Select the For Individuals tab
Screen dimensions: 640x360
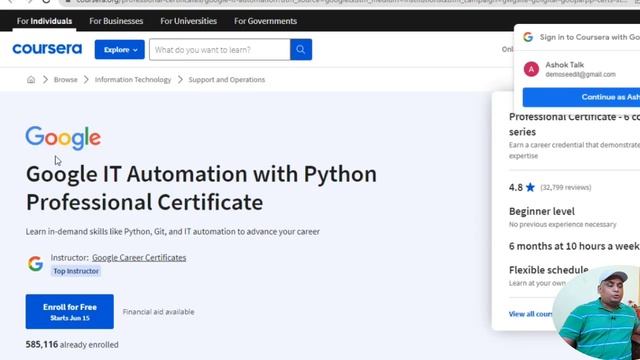coord(44,21)
